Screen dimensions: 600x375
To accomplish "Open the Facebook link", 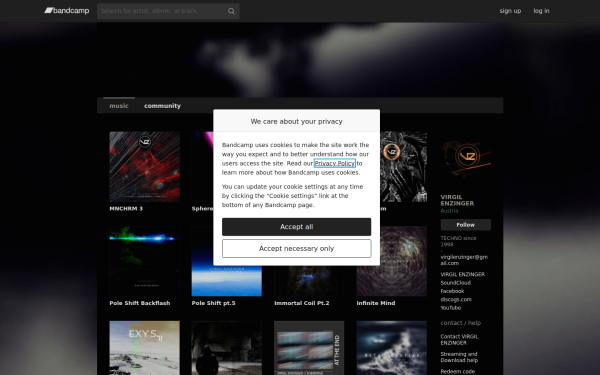I will click(x=452, y=291).
